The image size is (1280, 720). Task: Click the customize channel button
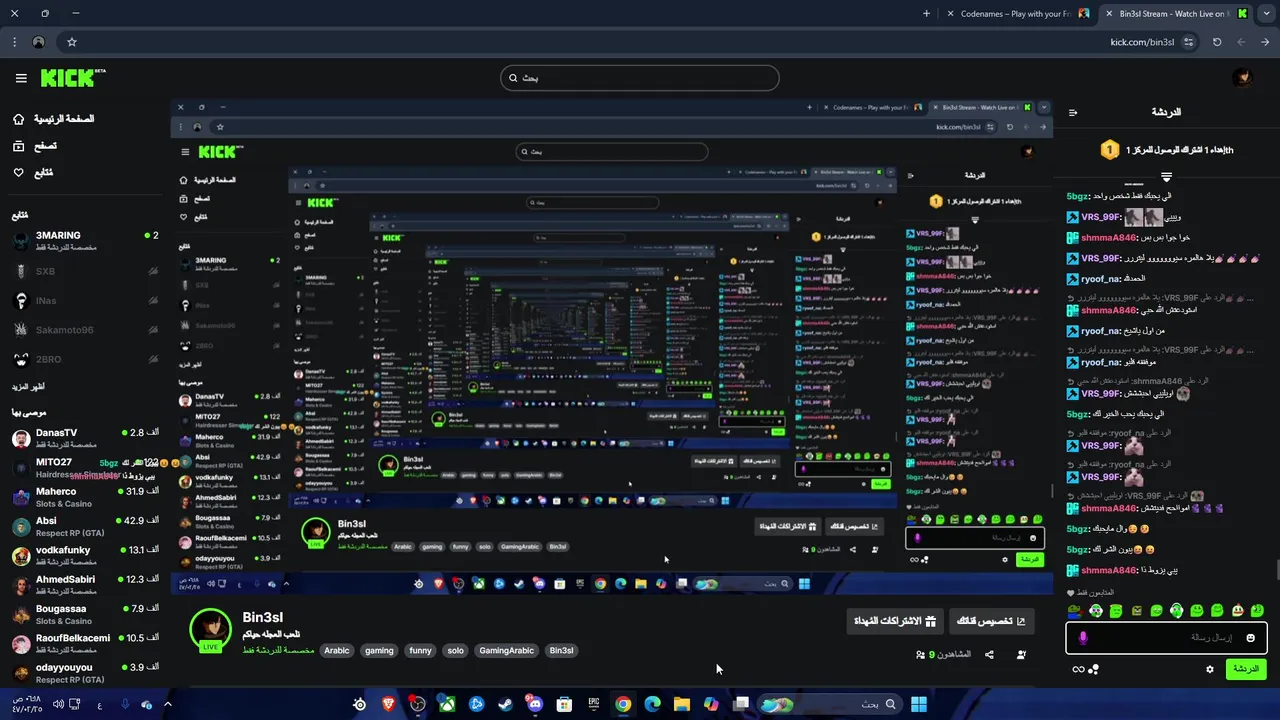(991, 621)
